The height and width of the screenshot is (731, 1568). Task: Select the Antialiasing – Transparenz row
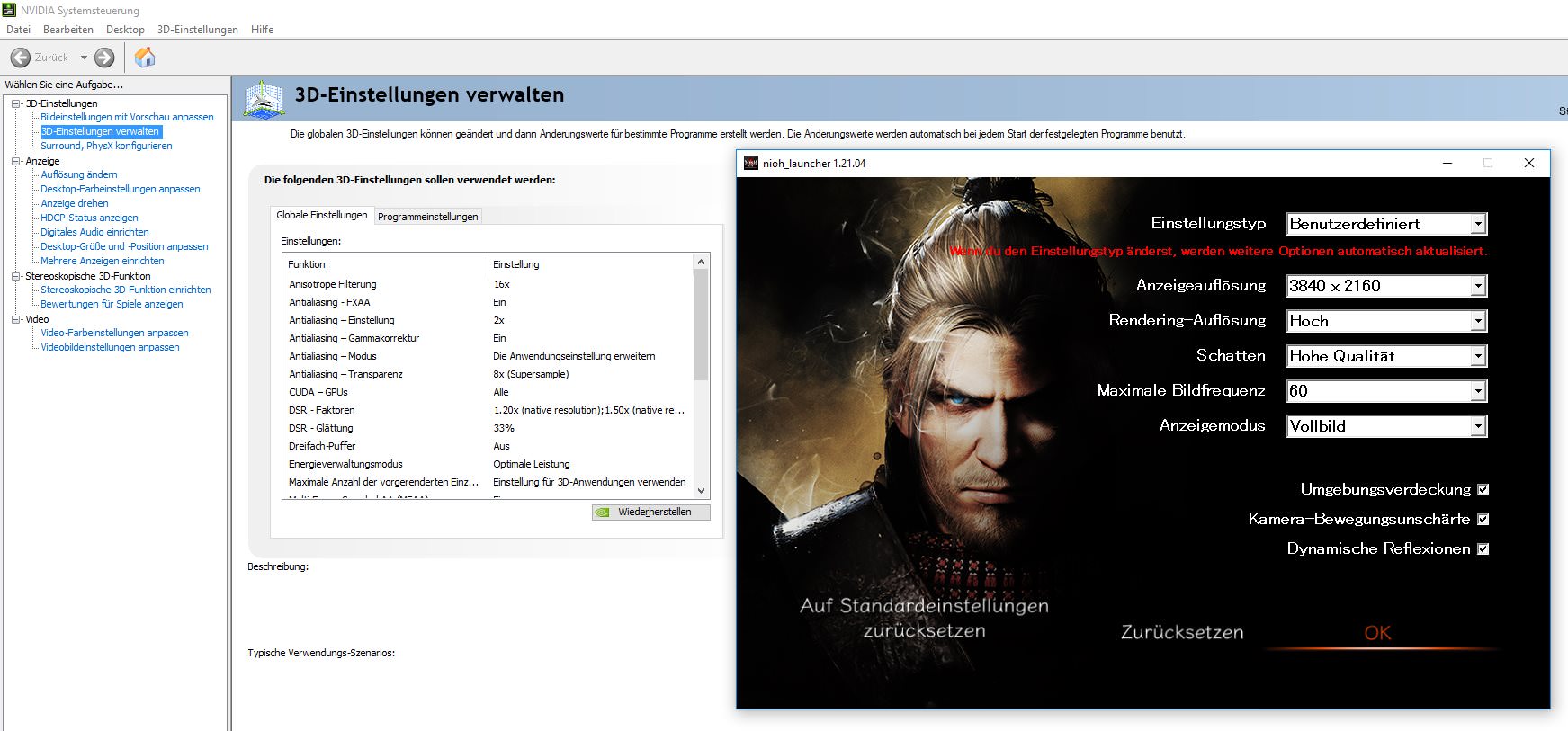(488, 374)
